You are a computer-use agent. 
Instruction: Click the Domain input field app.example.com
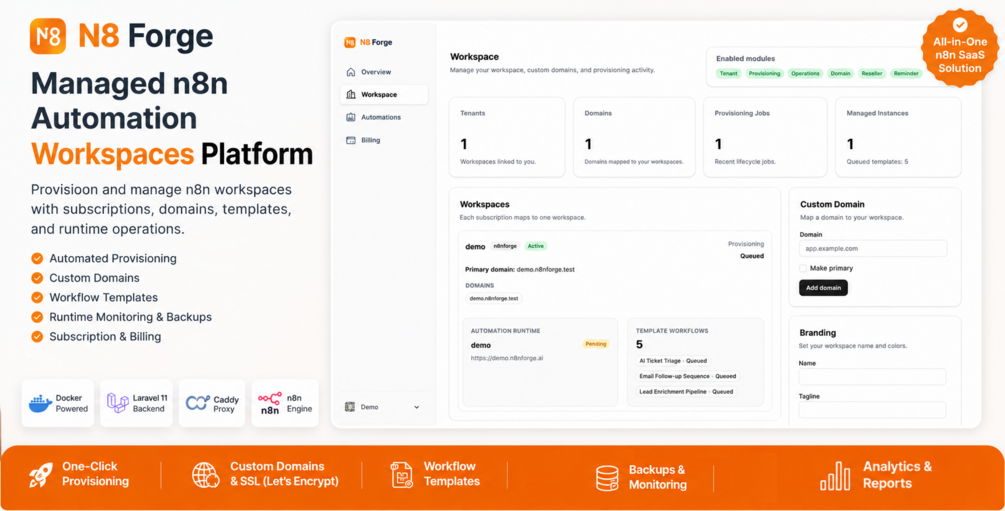pos(873,248)
